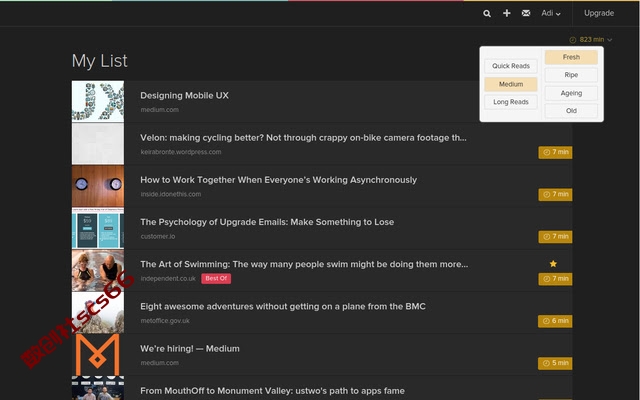Click the Best Of tag
640x400 pixels.
coord(216,278)
